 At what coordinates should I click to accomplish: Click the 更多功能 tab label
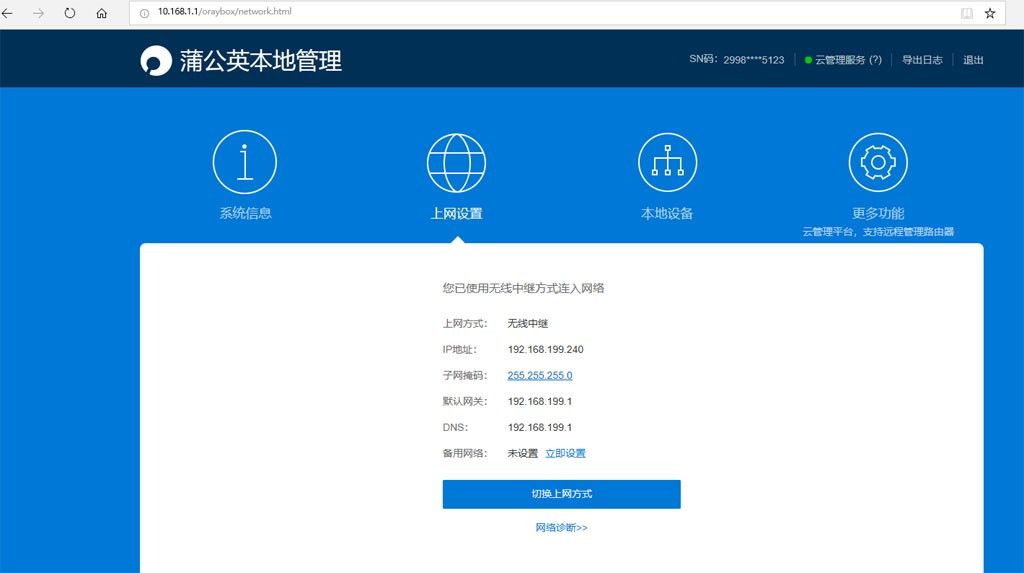click(878, 214)
